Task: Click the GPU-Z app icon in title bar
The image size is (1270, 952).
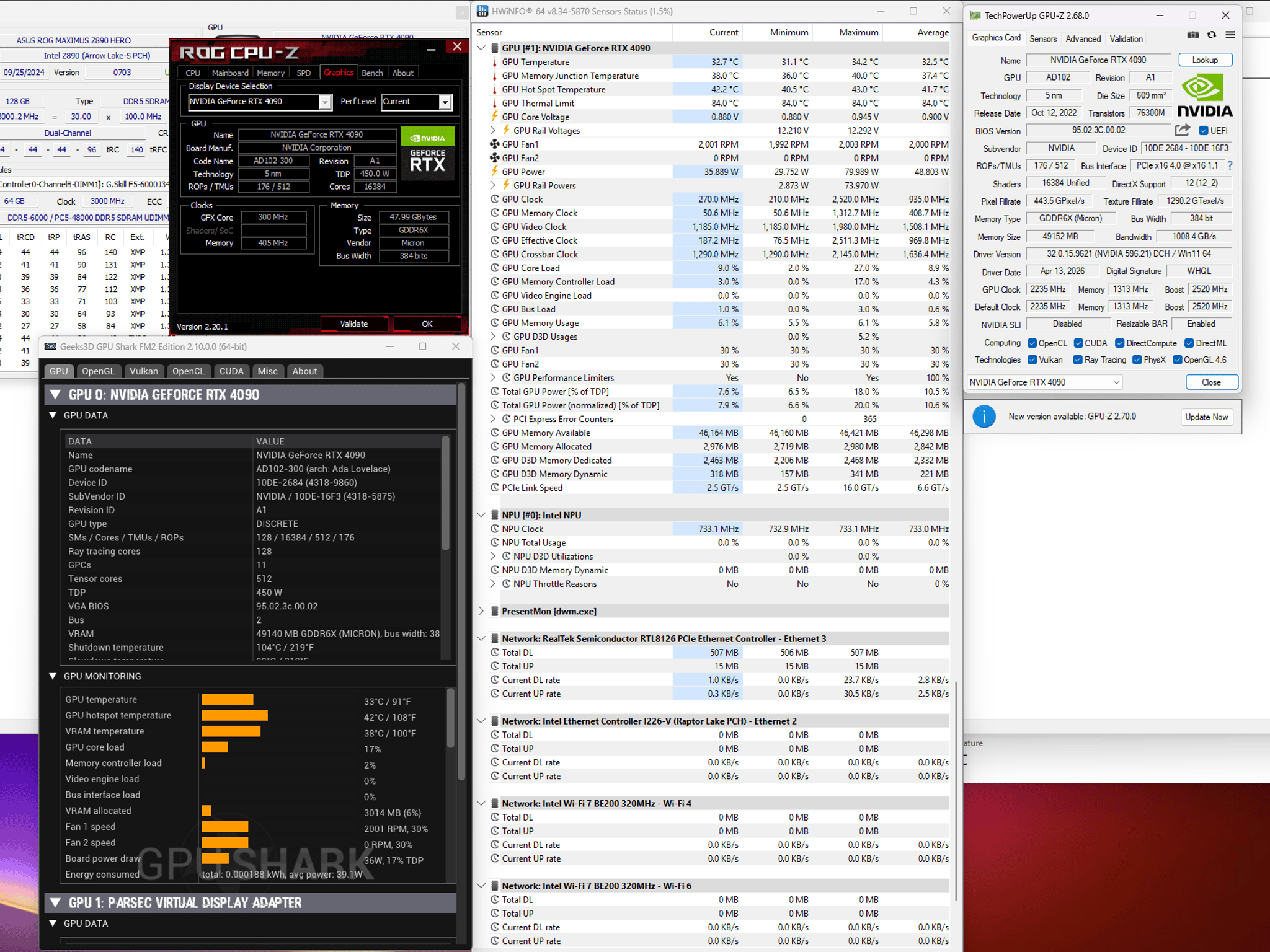Action: [975, 15]
